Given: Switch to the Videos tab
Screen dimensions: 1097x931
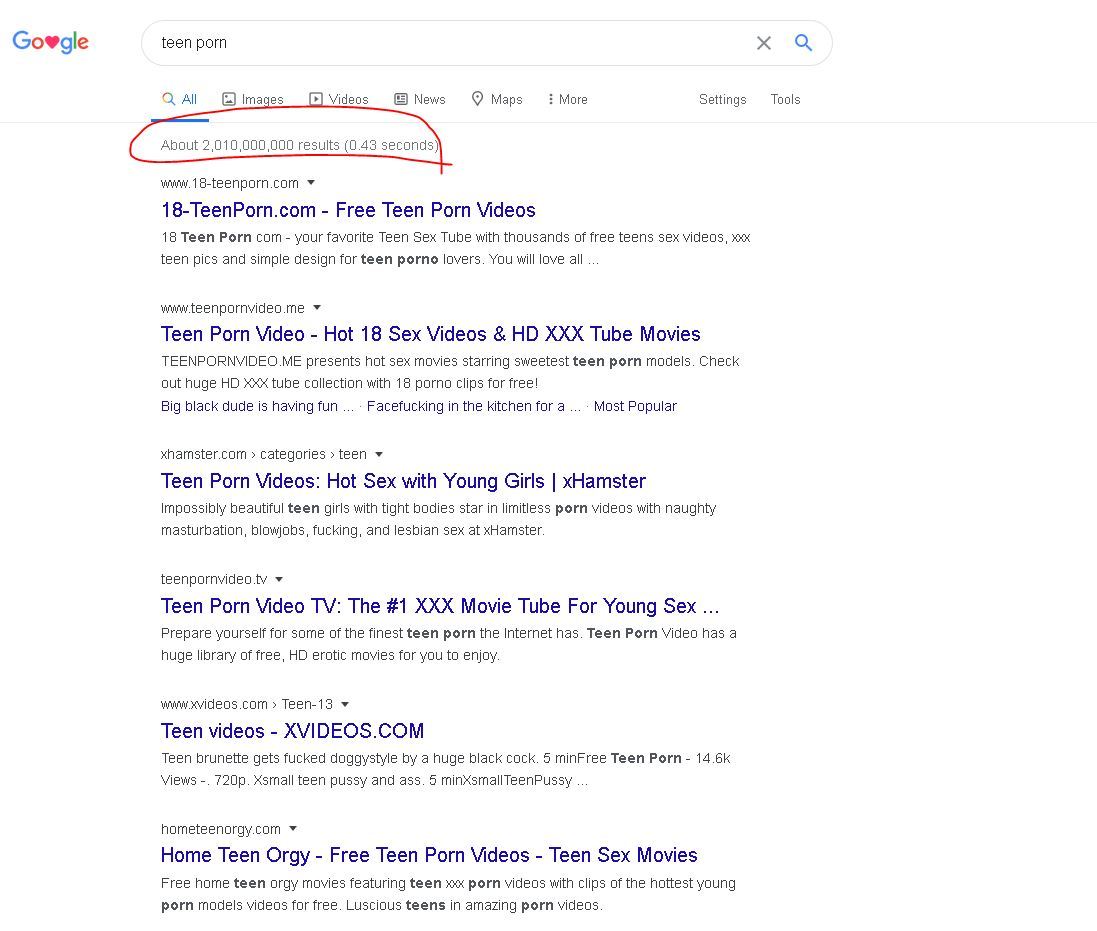Looking at the screenshot, I should pos(339,99).
